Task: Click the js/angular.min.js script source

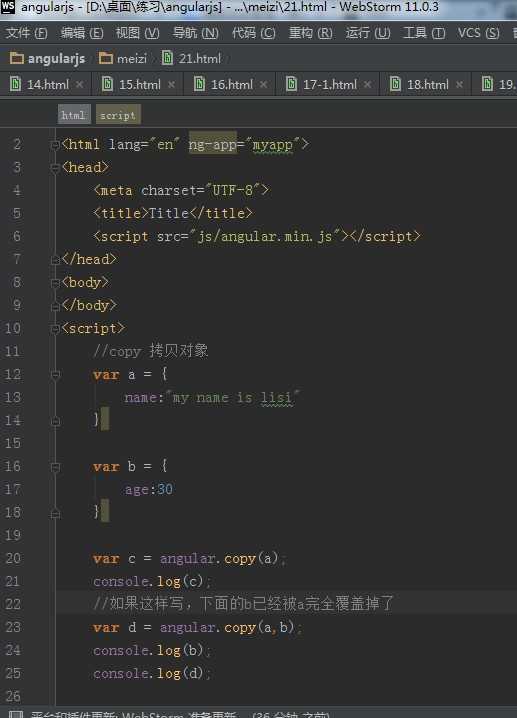Action: tap(265, 236)
